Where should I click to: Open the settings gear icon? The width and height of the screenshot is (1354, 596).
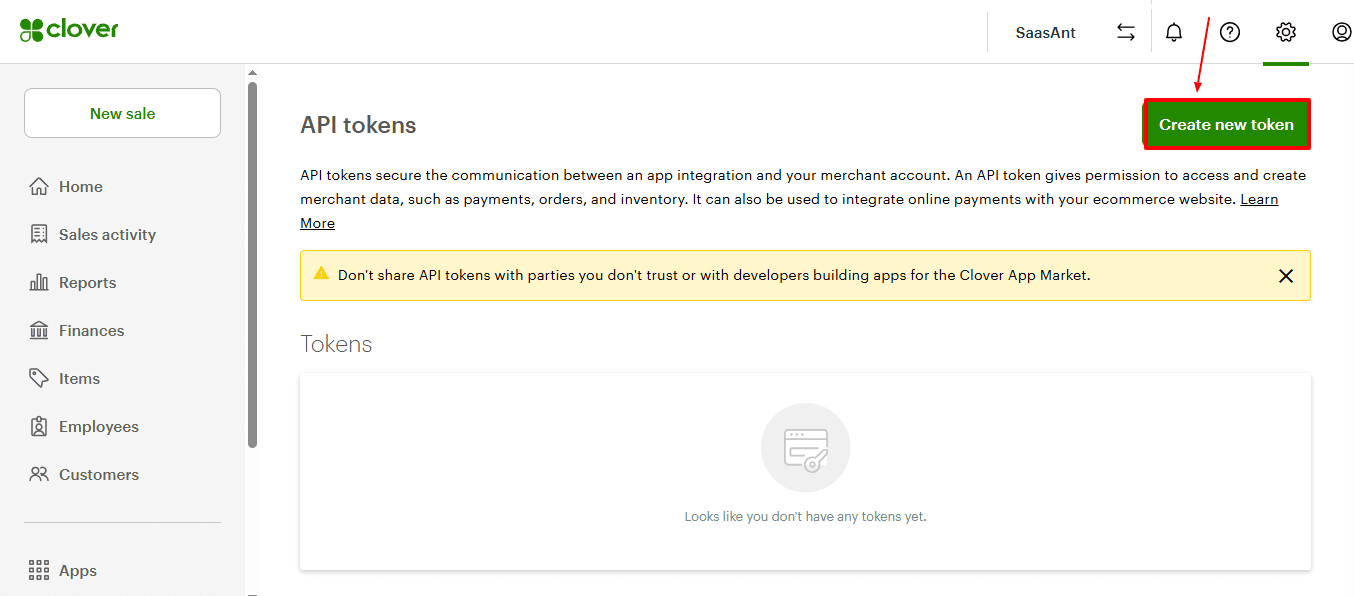coord(1286,32)
